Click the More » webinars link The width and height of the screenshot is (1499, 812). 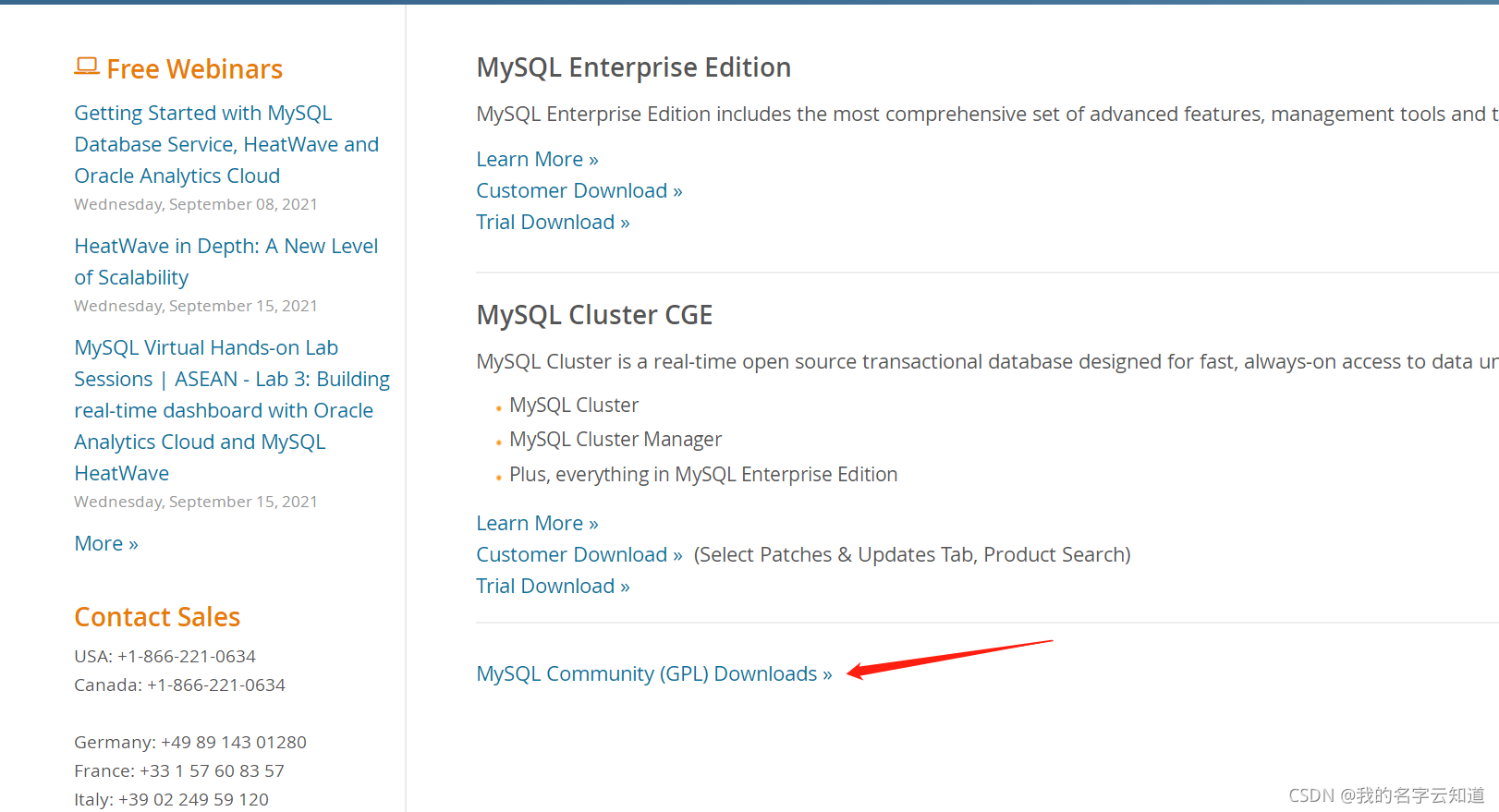point(106,543)
